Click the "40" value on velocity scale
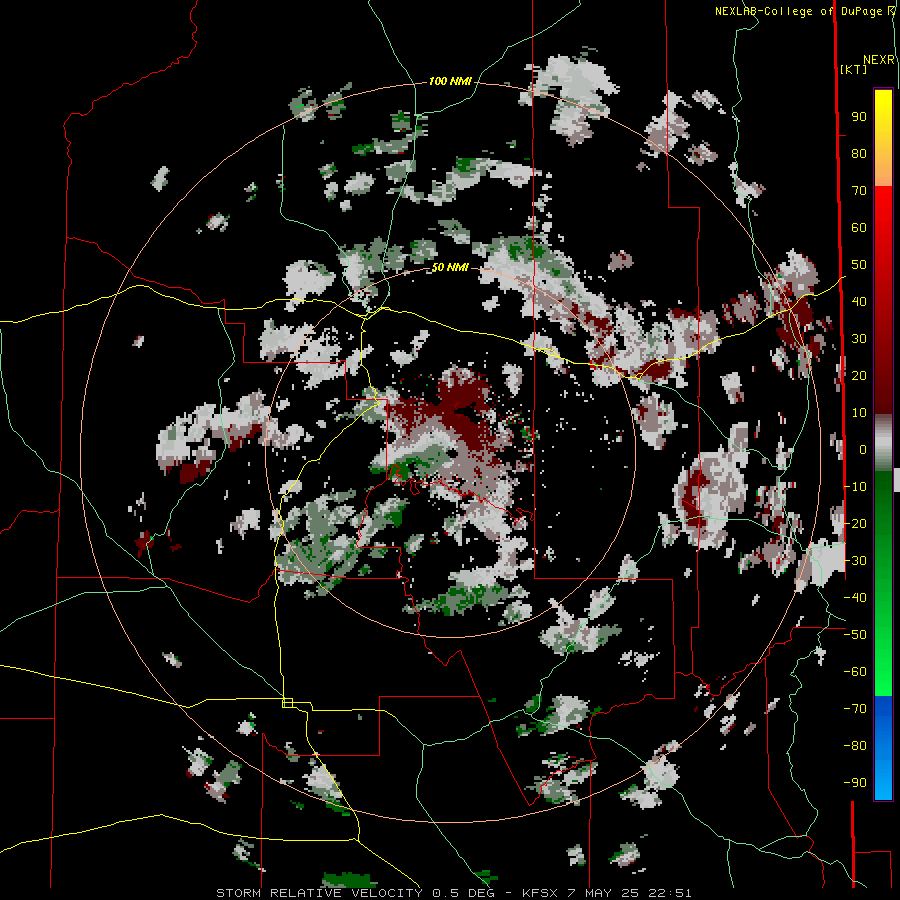Viewport: 900px width, 900px height. coord(859,302)
